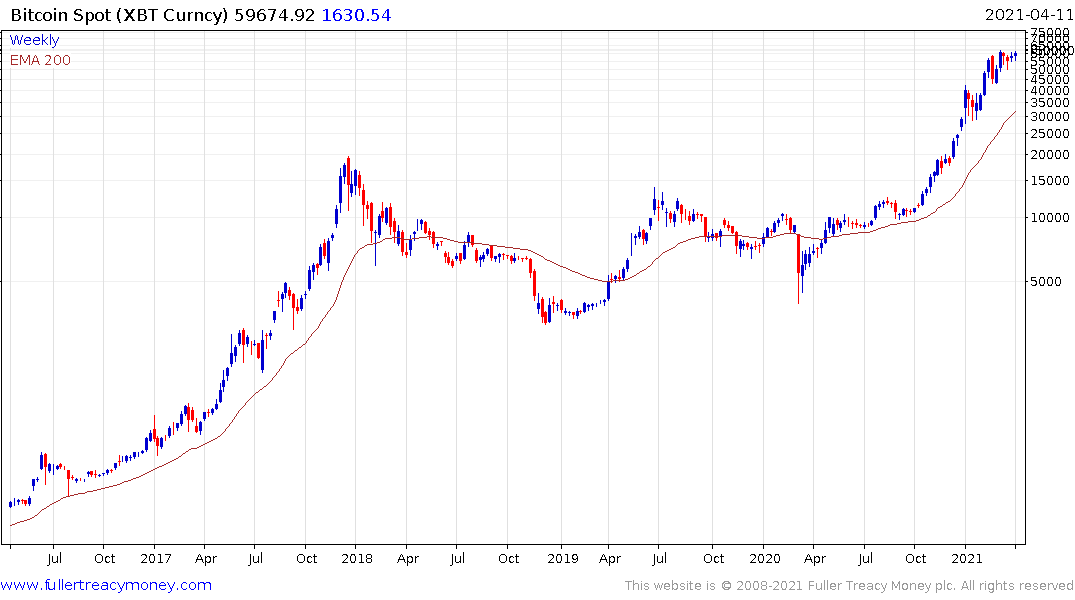Click the 2017 label on the time axis
1075x600 pixels.
(156, 558)
